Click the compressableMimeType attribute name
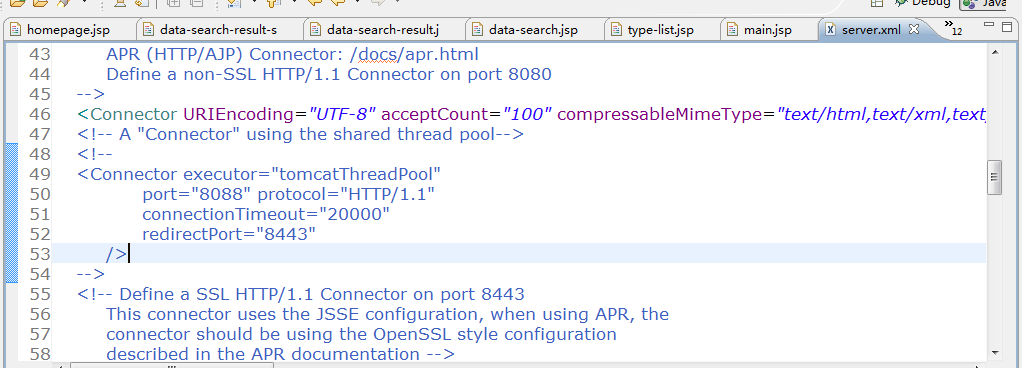Image resolution: width=1022 pixels, height=368 pixels. tap(660, 115)
